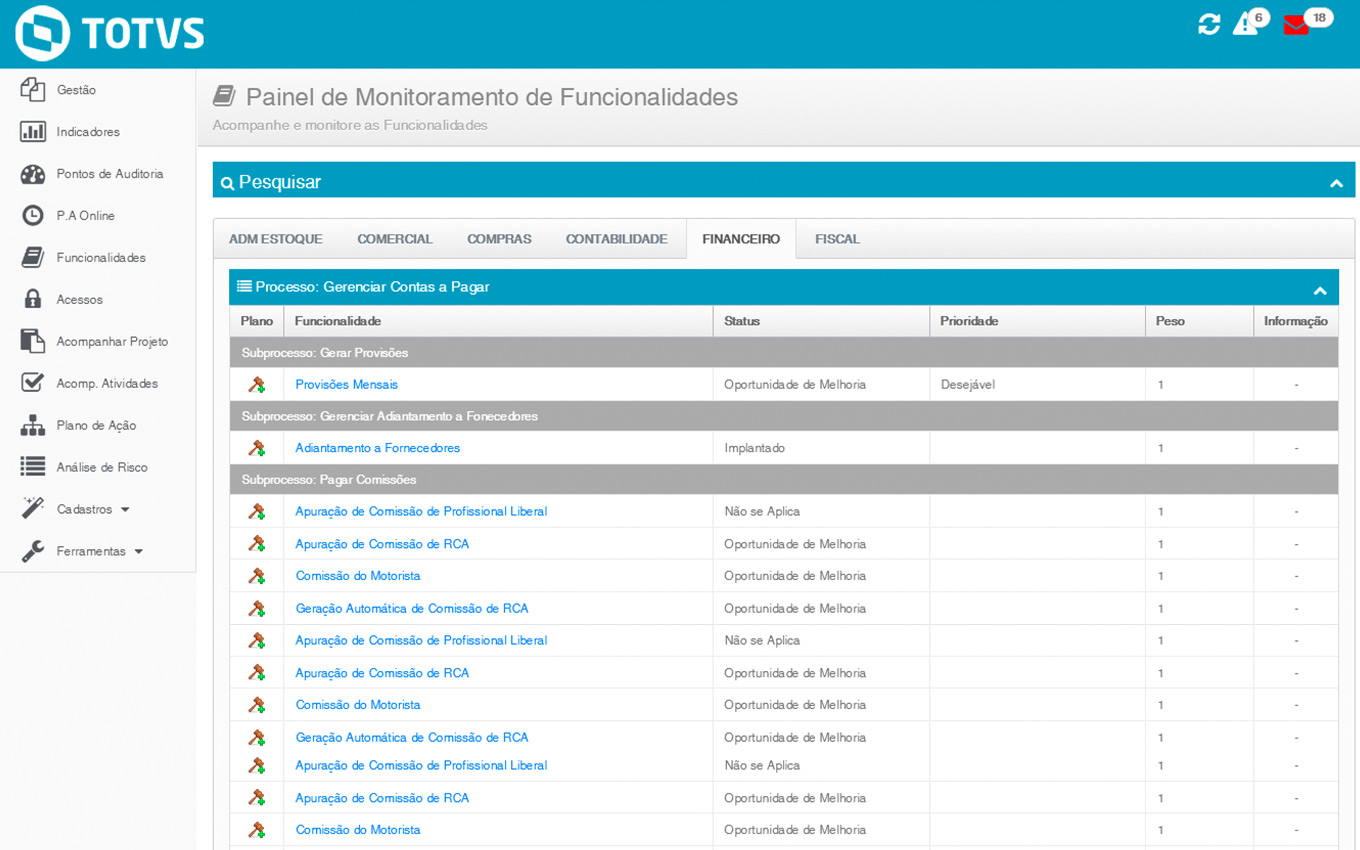Viewport: 1360px width, 850px height.
Task: Open P.A Online clock item in sidebar
Action: coord(85,216)
